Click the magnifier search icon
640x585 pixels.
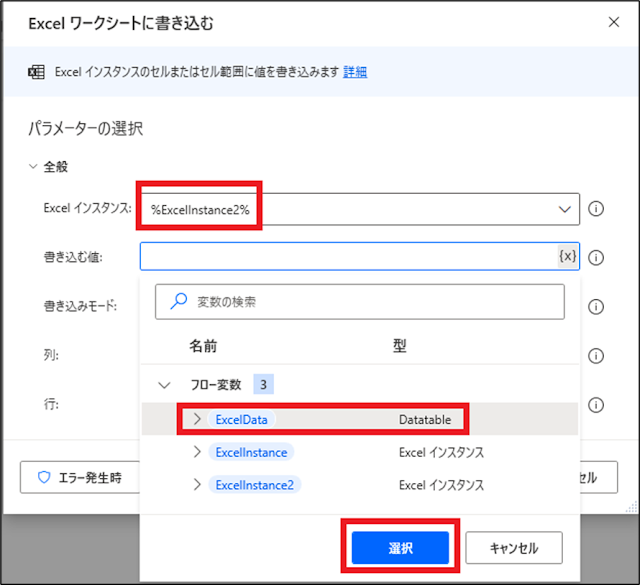(x=178, y=301)
